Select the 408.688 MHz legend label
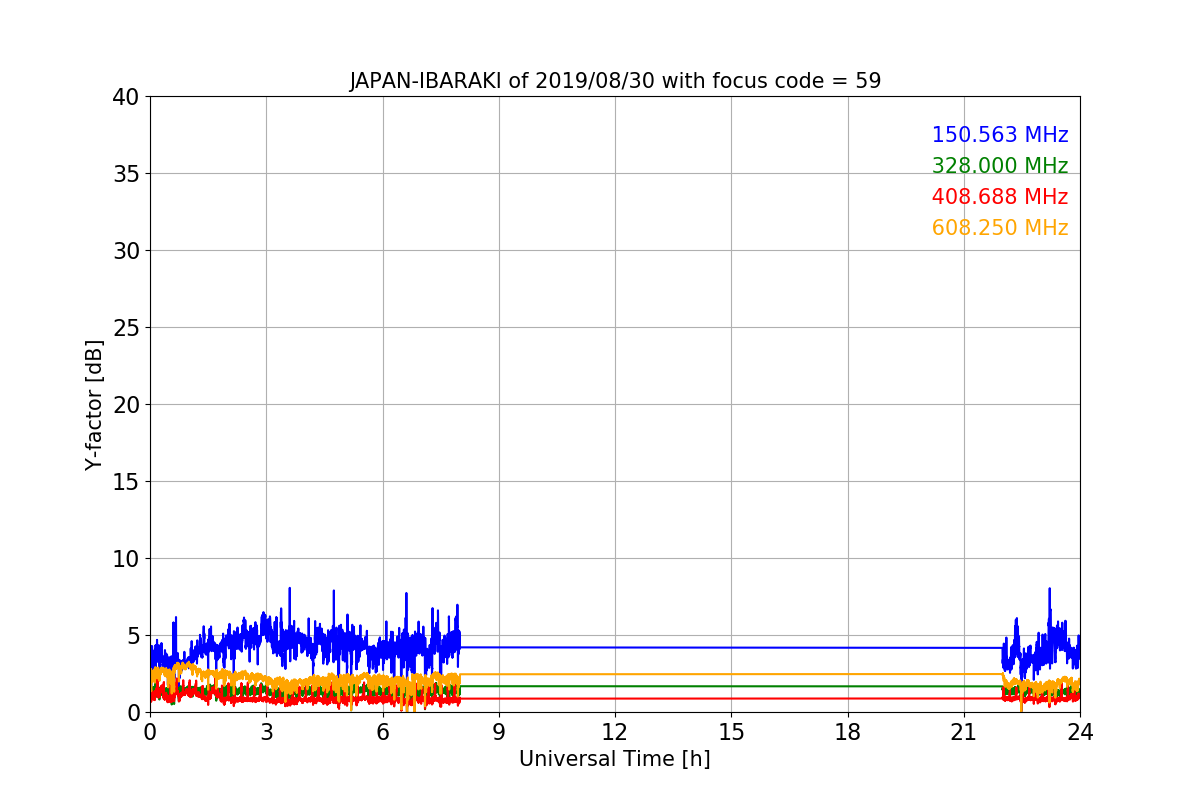The height and width of the screenshot is (800, 1200). tap(1000, 197)
